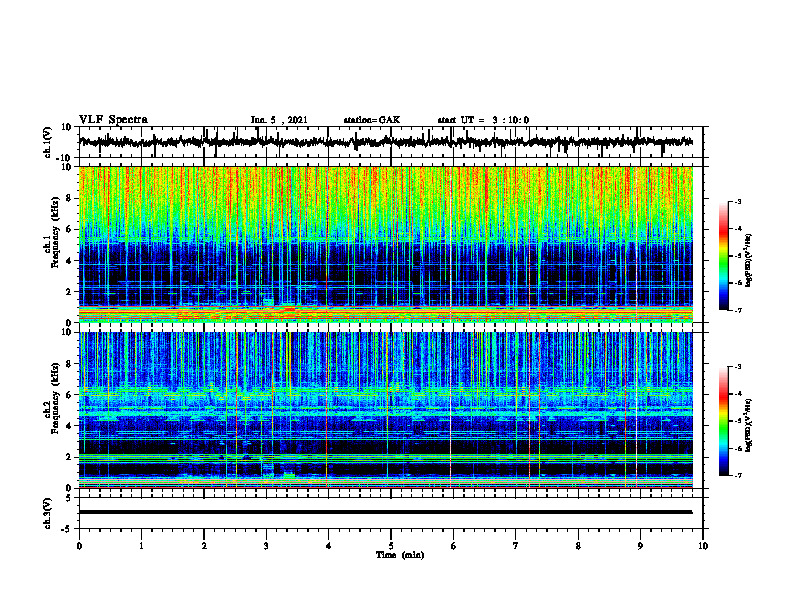Click time axis tick label '3'
This screenshot has width=792, height=612.
coord(266,546)
